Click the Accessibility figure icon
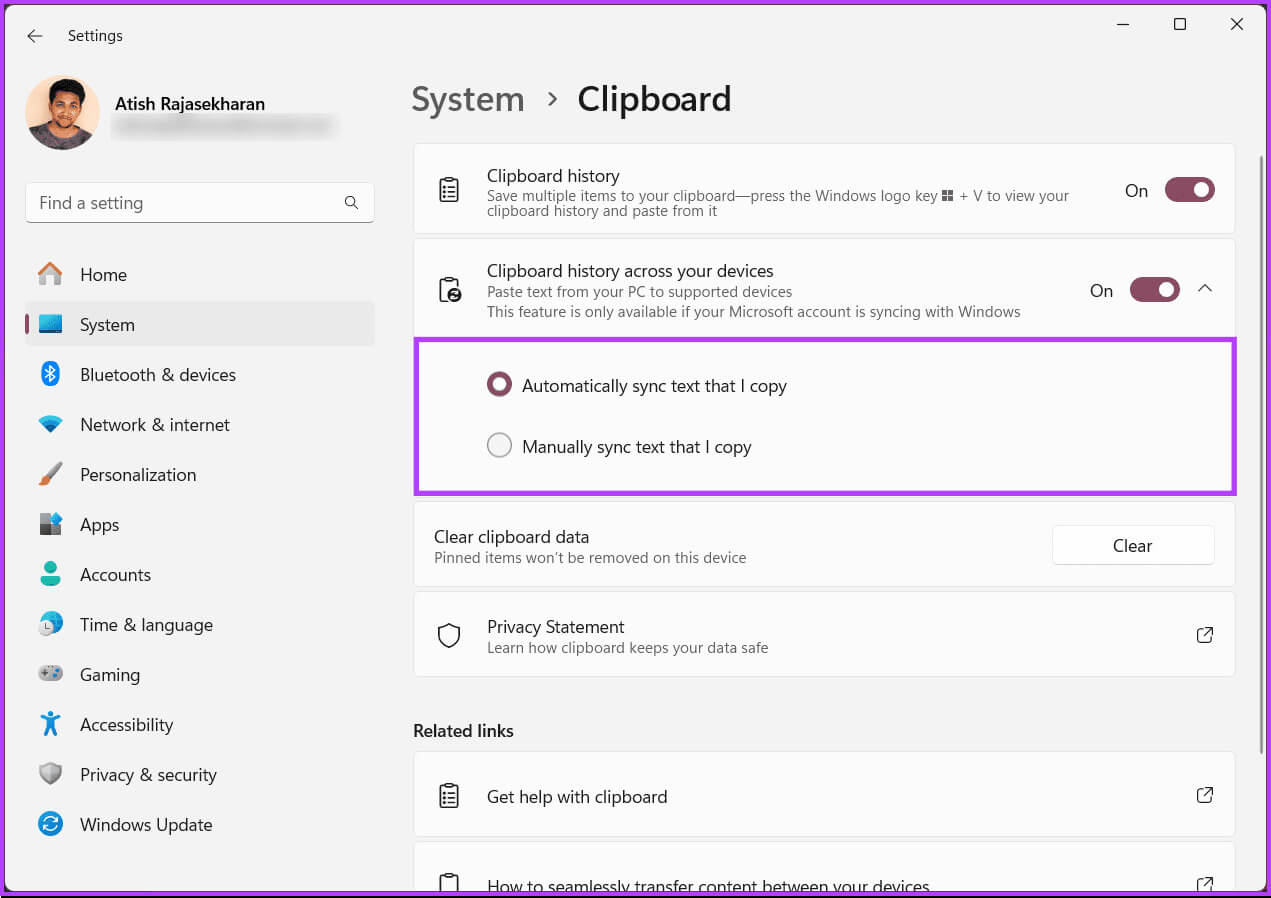The height and width of the screenshot is (898, 1271). [x=50, y=724]
